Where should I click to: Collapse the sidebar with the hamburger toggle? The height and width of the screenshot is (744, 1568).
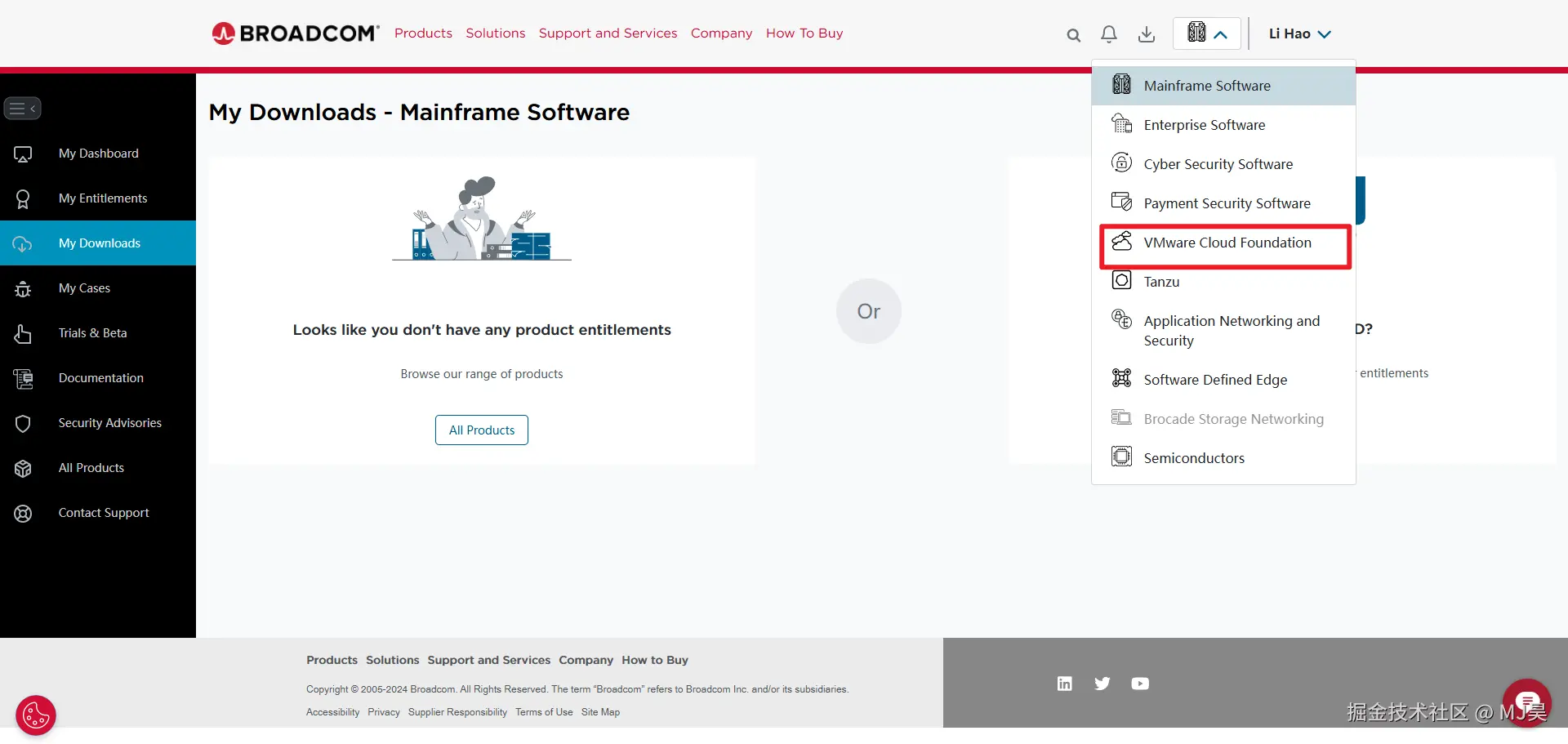[23, 109]
